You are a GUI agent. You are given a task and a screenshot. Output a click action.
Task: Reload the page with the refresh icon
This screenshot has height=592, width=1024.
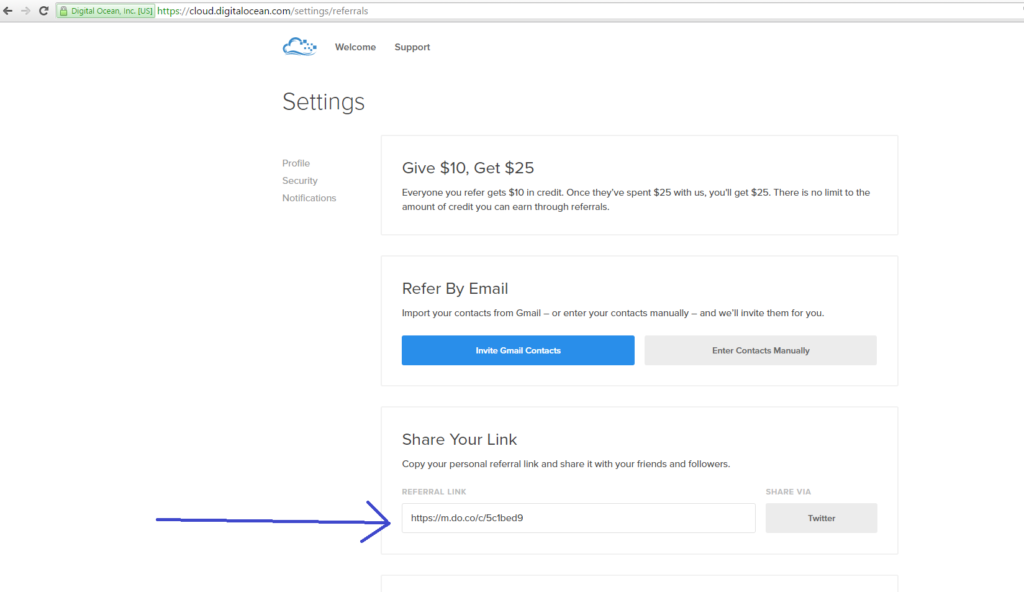click(44, 11)
